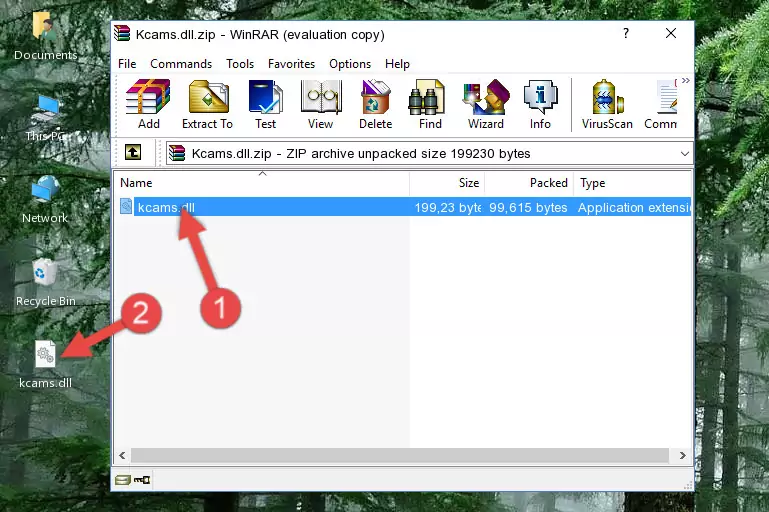This screenshot has width=769, height=512.
Task: Click the horizontal scrollbar left arrow
Action: coord(122,456)
